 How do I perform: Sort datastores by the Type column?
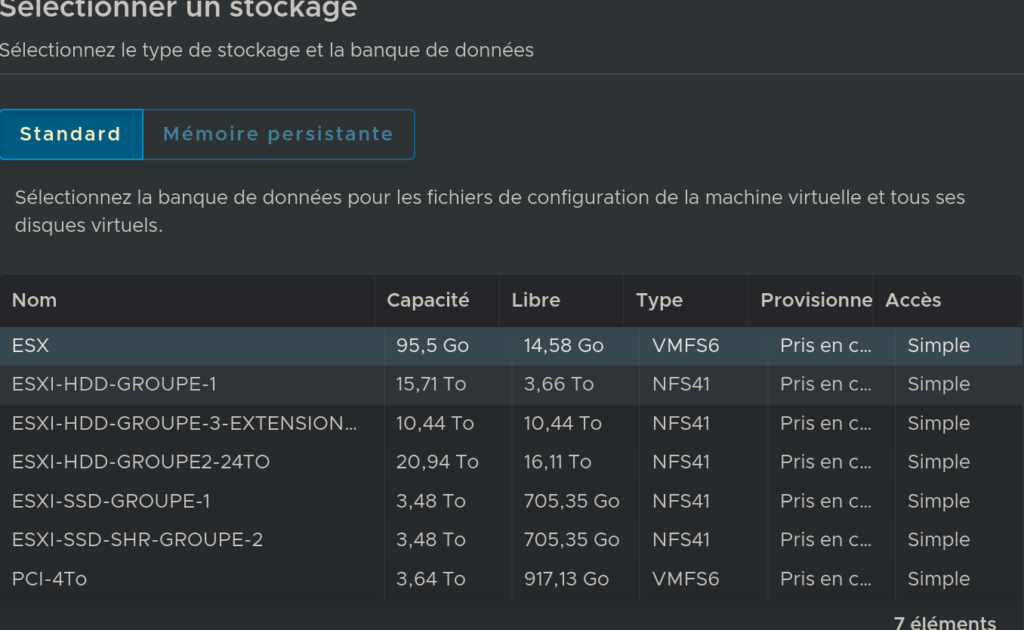tap(659, 300)
